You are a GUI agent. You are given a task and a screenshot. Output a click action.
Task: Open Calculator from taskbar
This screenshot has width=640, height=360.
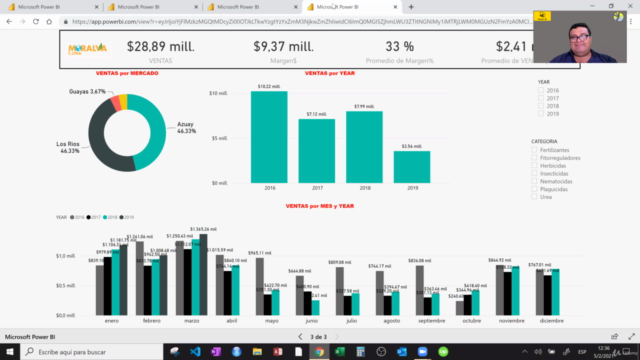point(360,351)
